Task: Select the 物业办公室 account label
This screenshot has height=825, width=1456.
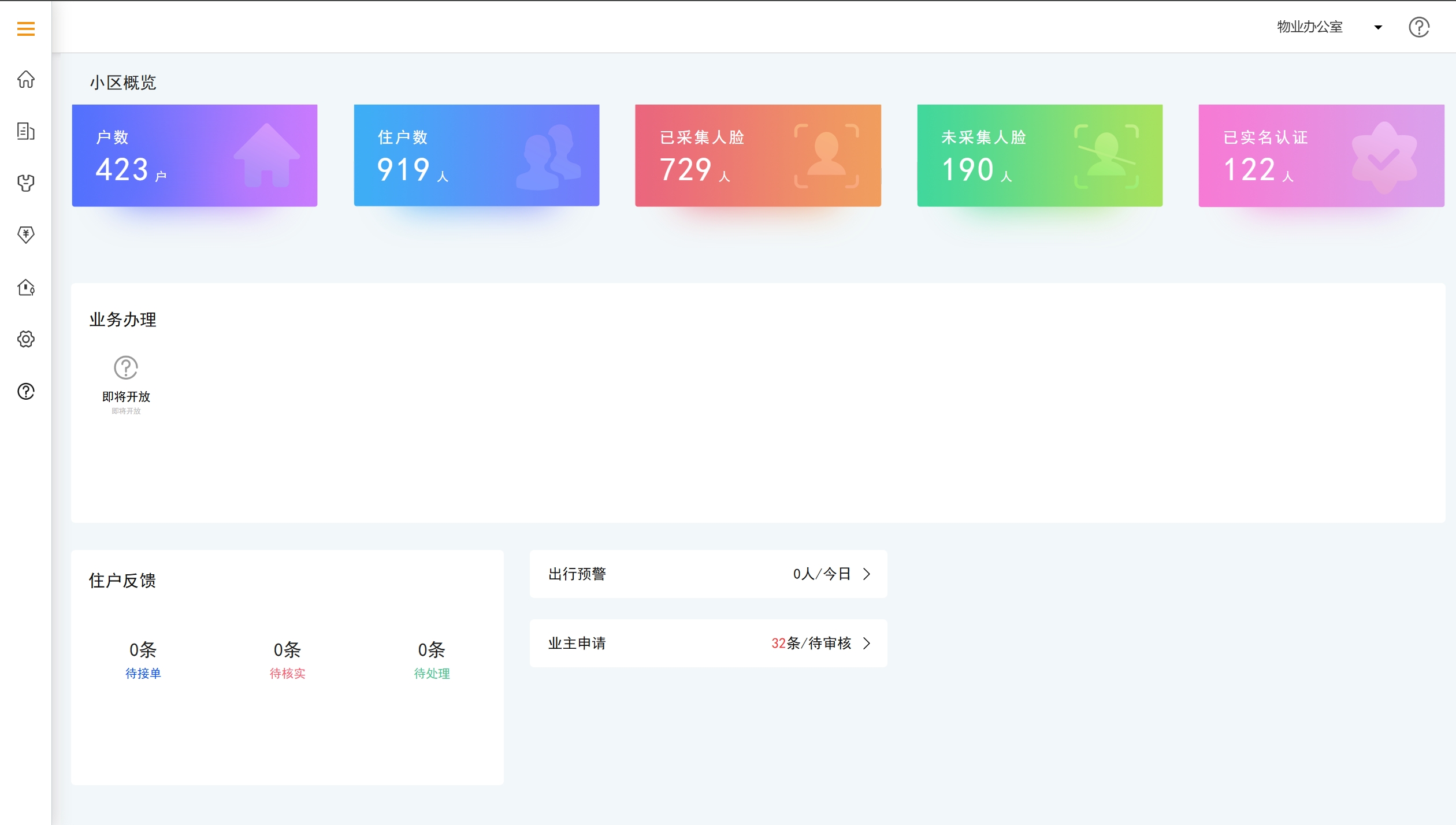Action: tap(1310, 27)
